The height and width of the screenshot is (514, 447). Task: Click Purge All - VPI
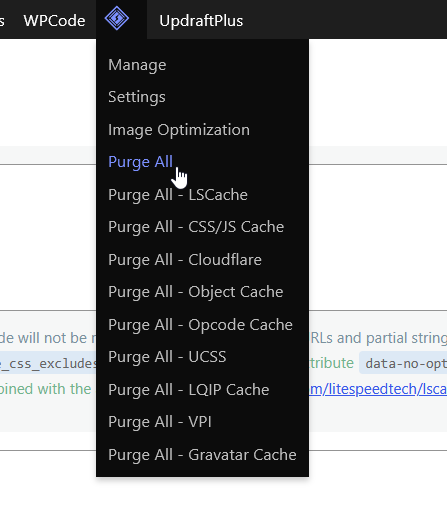click(x=160, y=422)
